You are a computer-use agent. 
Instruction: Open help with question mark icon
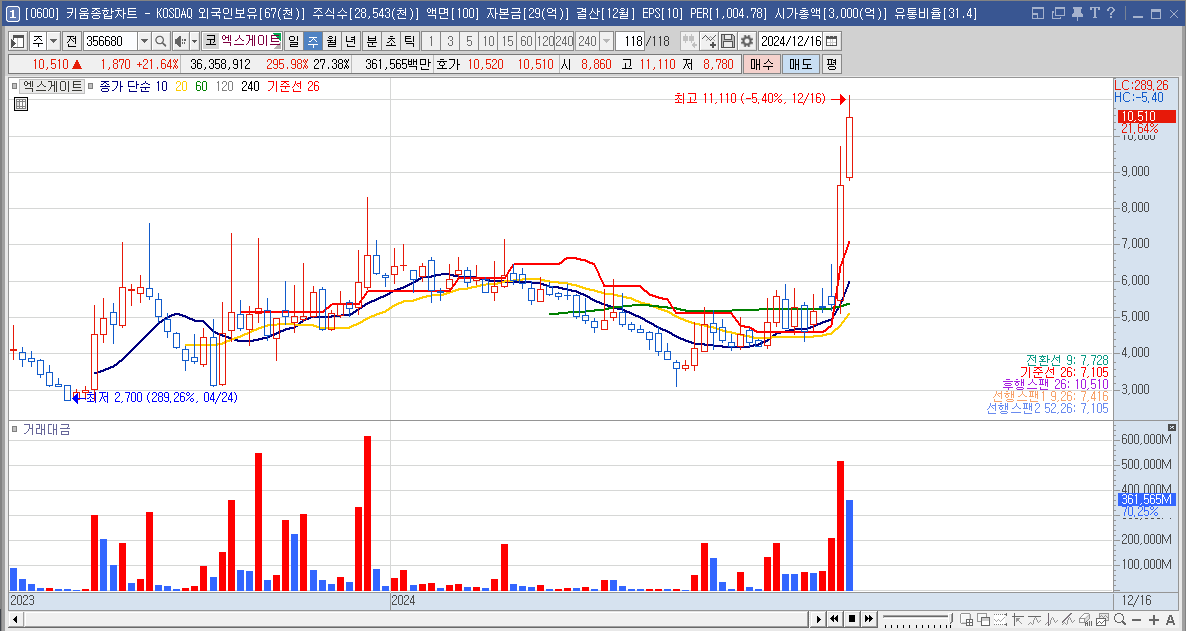click(1110, 13)
